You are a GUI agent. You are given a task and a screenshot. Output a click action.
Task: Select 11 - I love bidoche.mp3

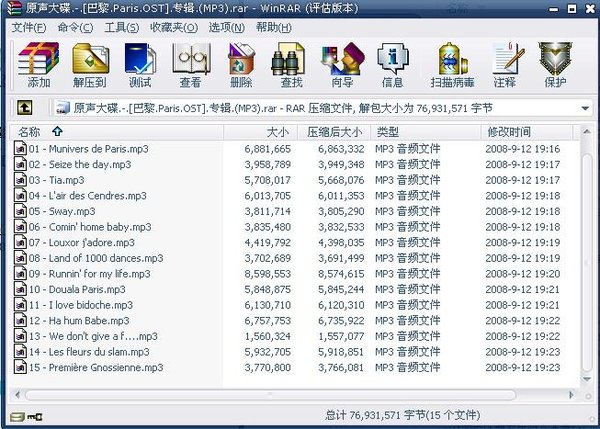click(81, 305)
